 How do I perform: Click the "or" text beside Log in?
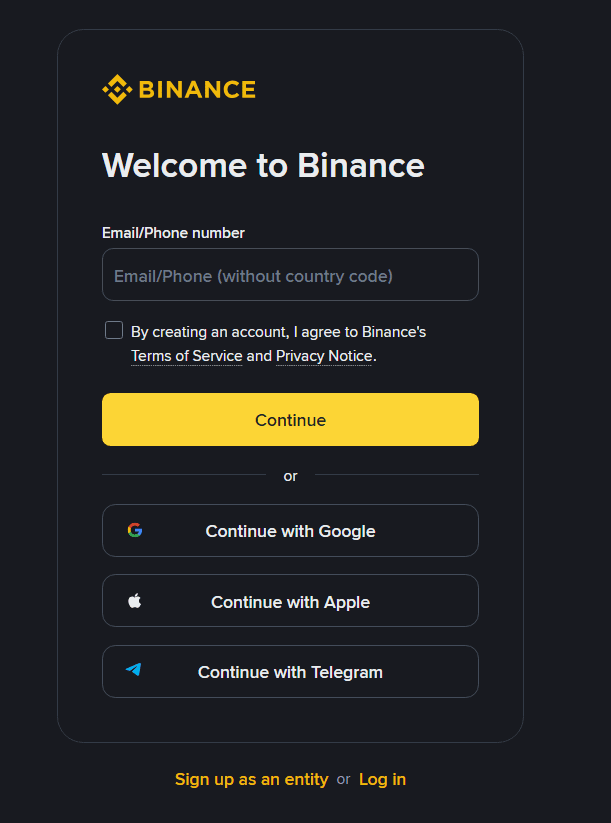click(343, 779)
